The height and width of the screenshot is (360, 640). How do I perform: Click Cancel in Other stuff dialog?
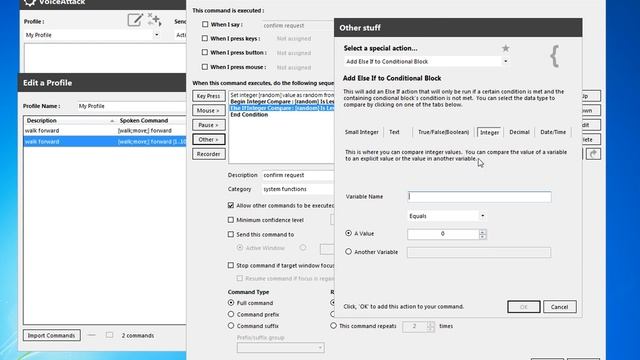pyautogui.click(x=560, y=307)
